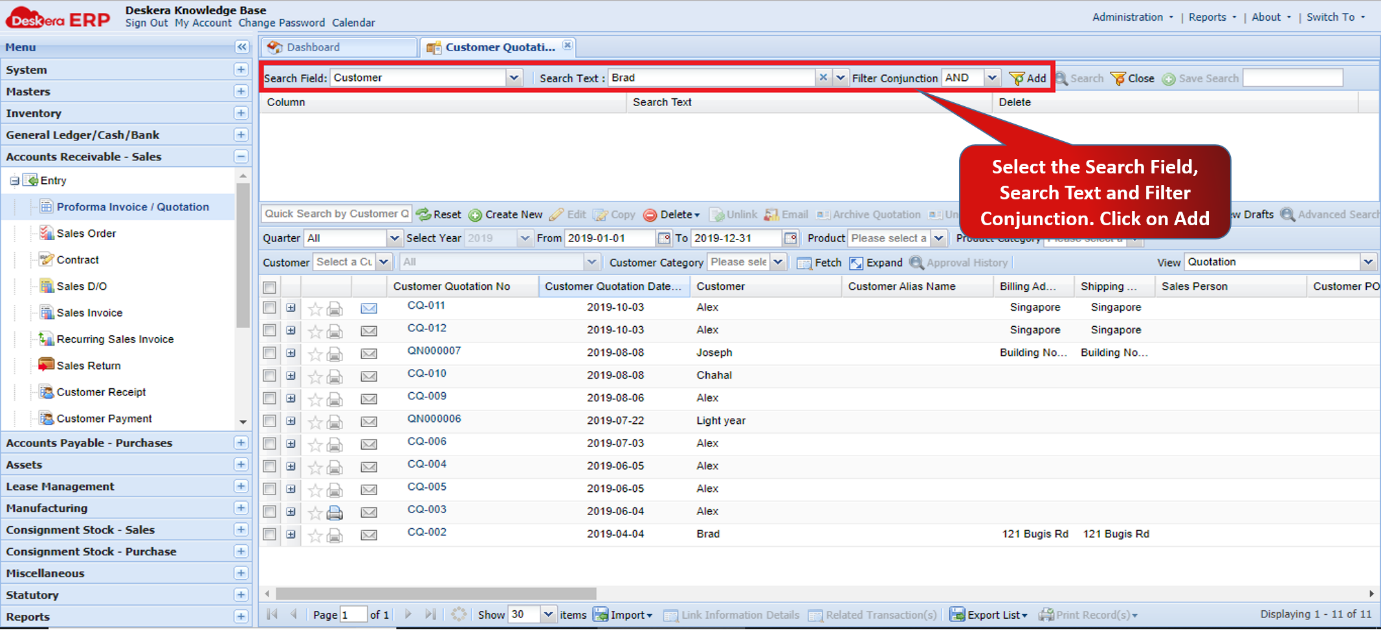Check the CQ-010 row checkbox
This screenshot has width=1381, height=631.
click(x=269, y=376)
